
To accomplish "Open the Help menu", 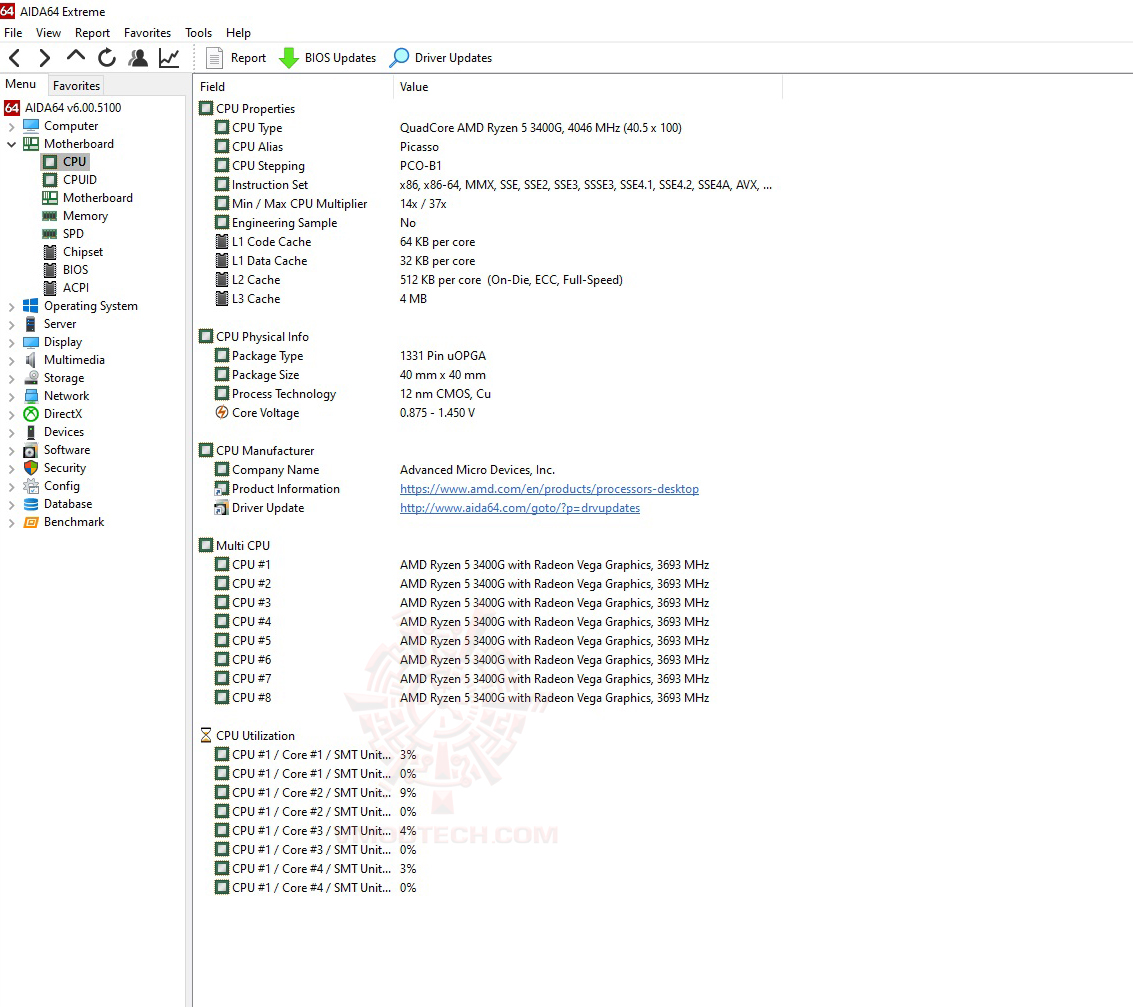I will [238, 33].
